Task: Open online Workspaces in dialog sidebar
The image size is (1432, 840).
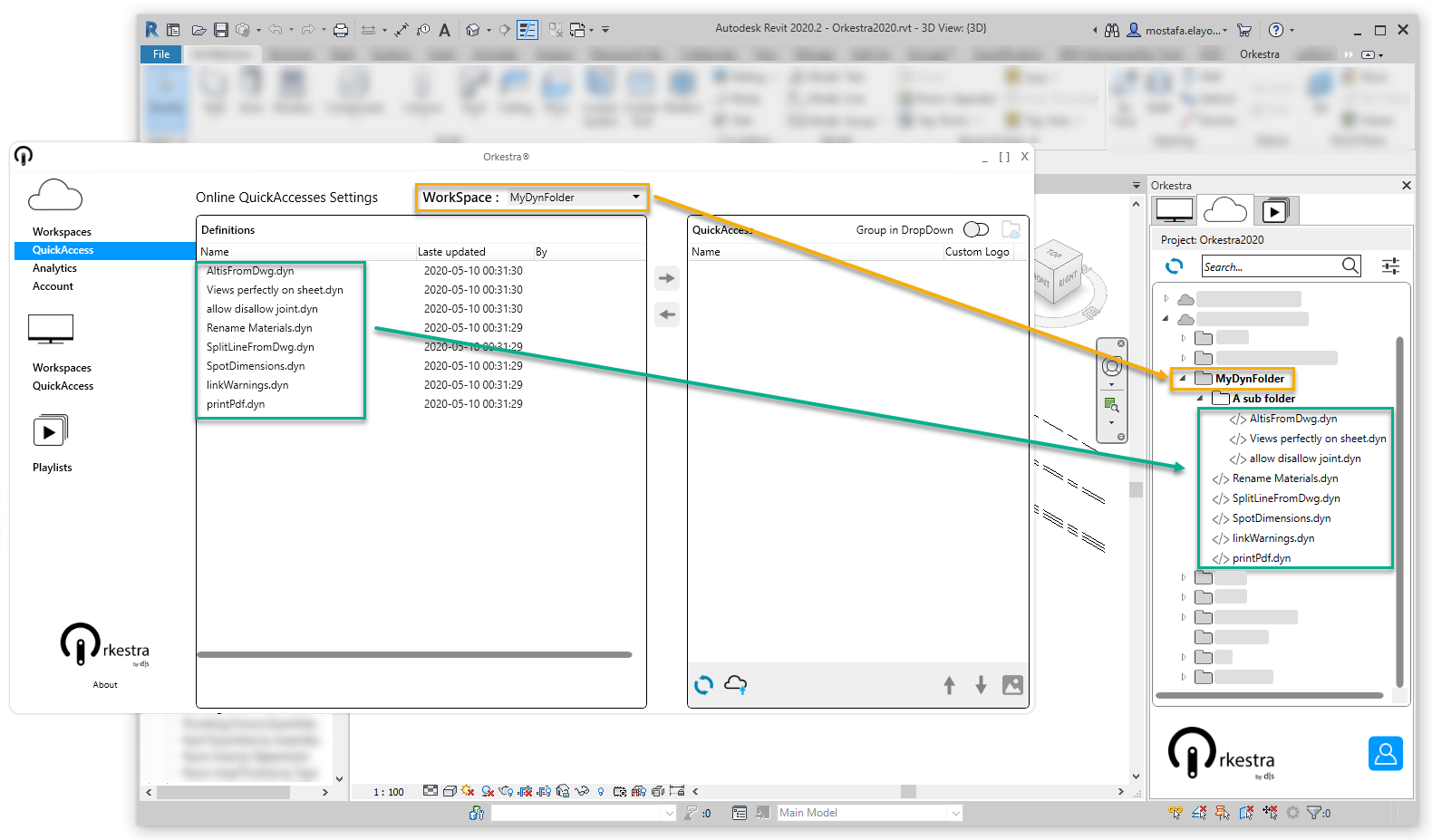Action: point(62,232)
